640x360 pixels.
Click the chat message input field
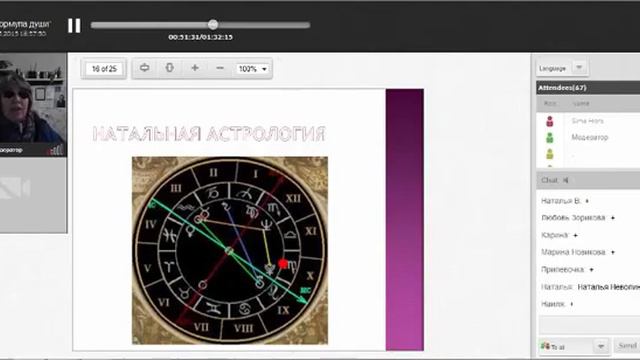coord(589,325)
